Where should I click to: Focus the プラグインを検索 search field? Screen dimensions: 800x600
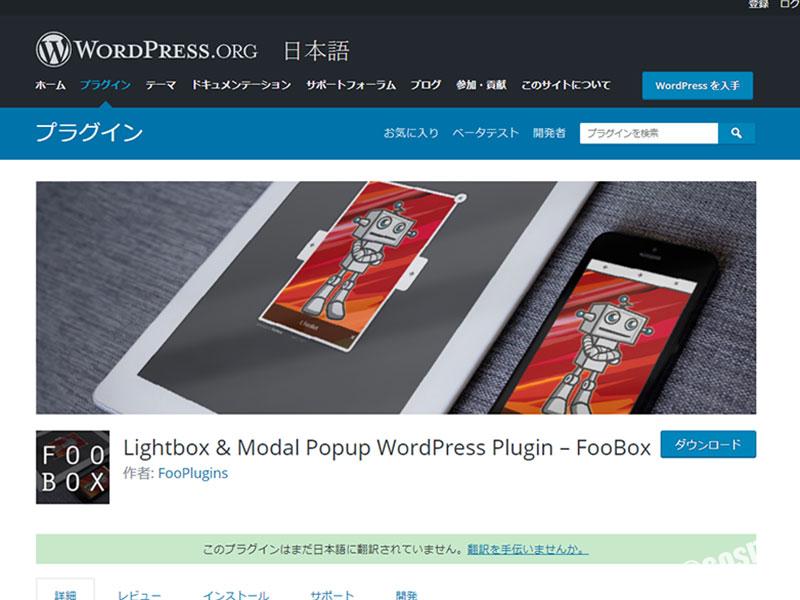coord(648,133)
